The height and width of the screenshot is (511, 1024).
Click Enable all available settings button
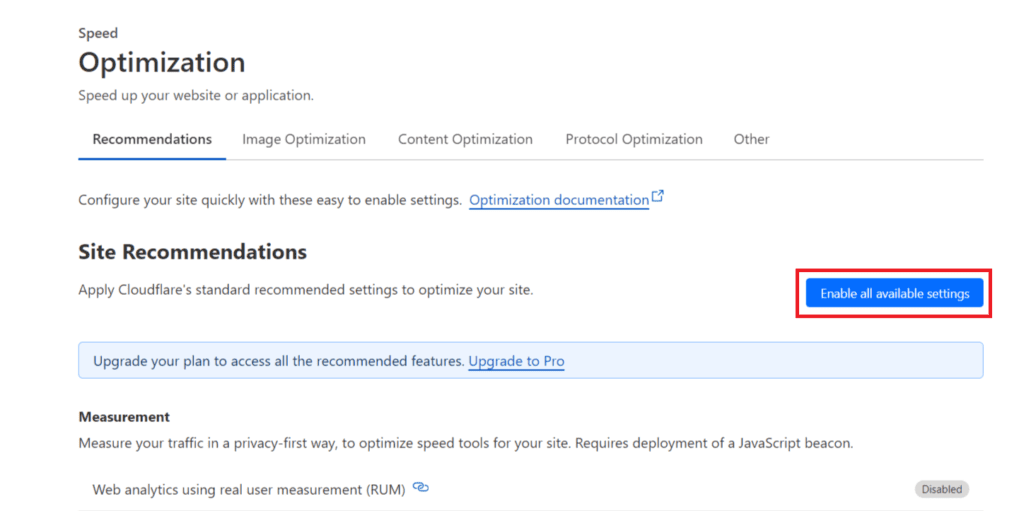(894, 293)
